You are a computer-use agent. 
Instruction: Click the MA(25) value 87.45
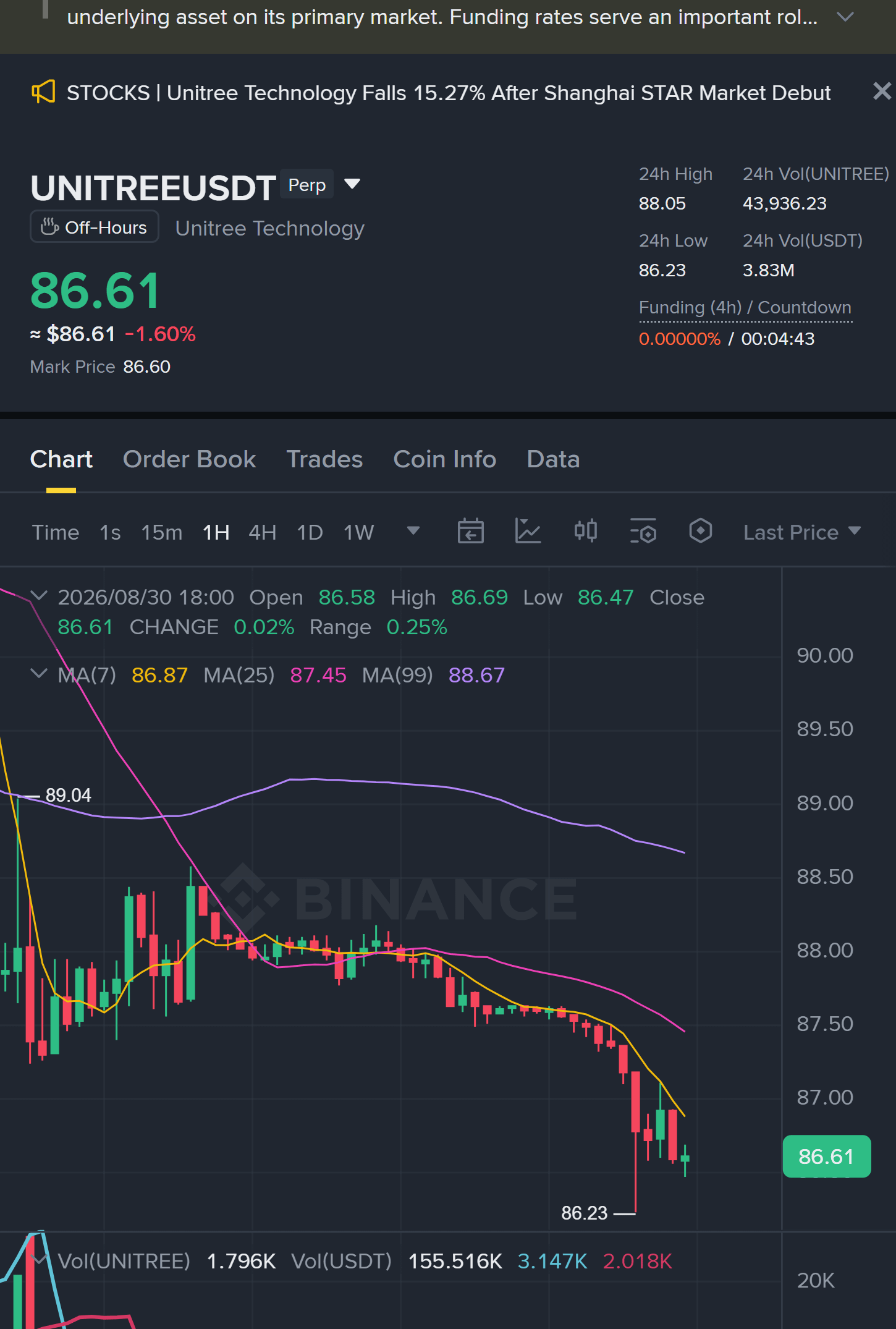pos(318,675)
